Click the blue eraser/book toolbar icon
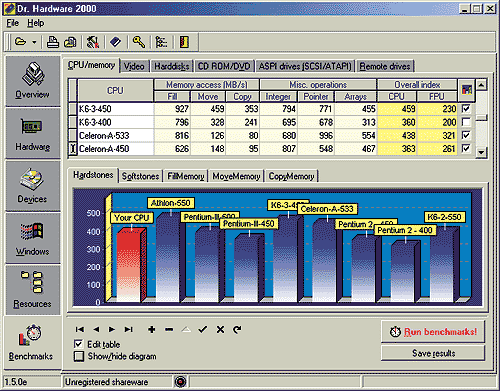500x391 pixels. [115, 42]
